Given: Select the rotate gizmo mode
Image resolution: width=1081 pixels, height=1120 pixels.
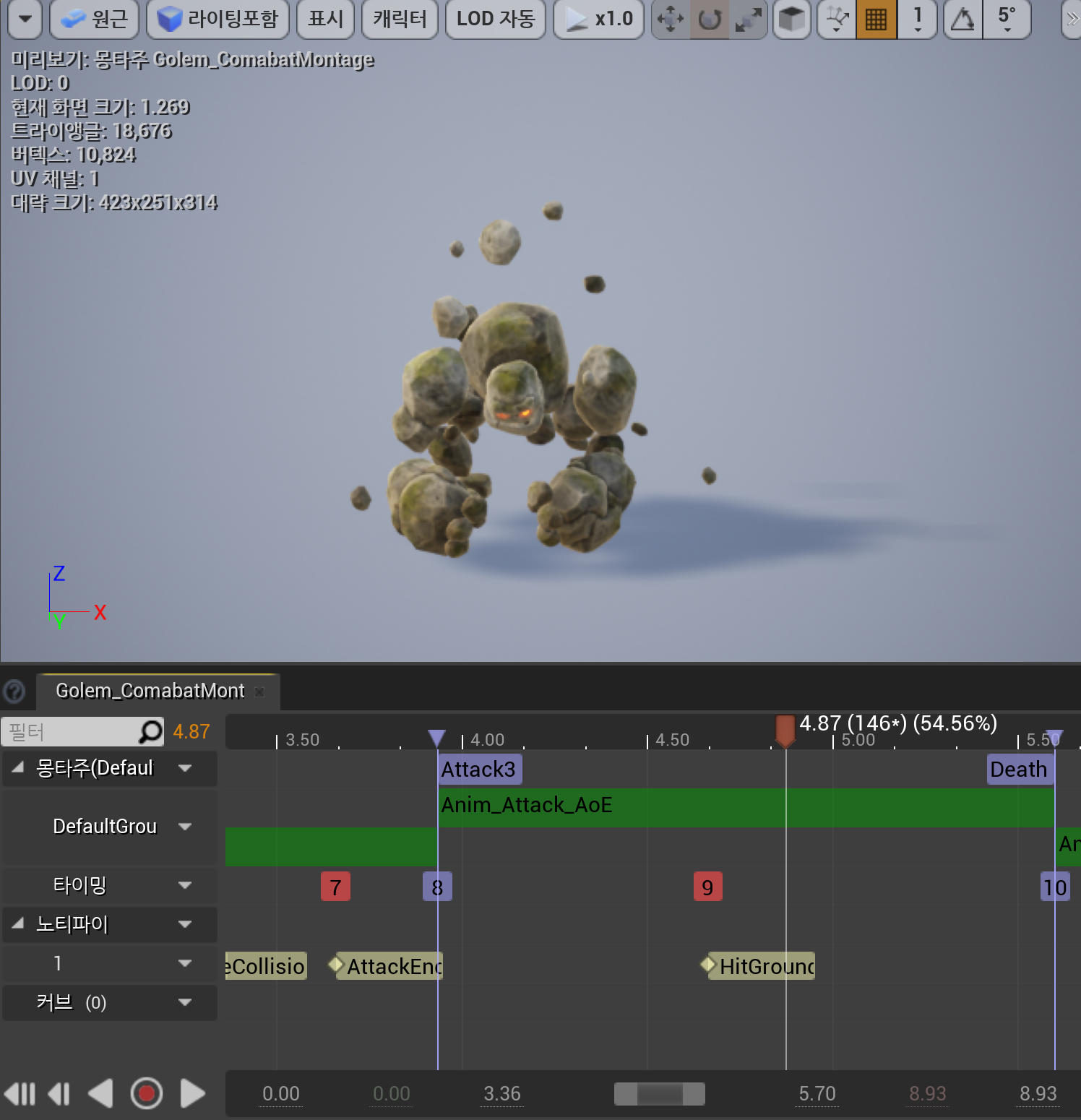Looking at the screenshot, I should click(x=709, y=20).
